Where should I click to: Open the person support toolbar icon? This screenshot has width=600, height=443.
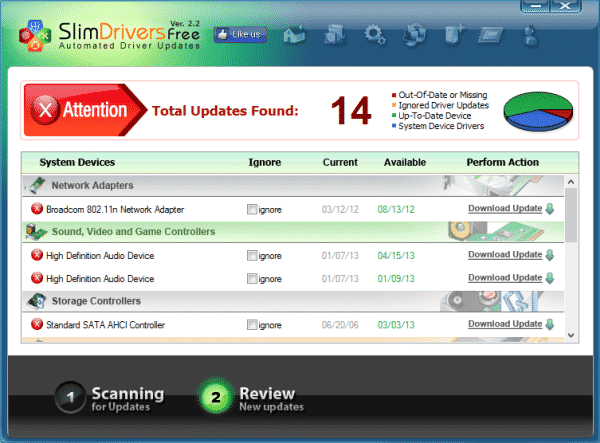click(531, 36)
